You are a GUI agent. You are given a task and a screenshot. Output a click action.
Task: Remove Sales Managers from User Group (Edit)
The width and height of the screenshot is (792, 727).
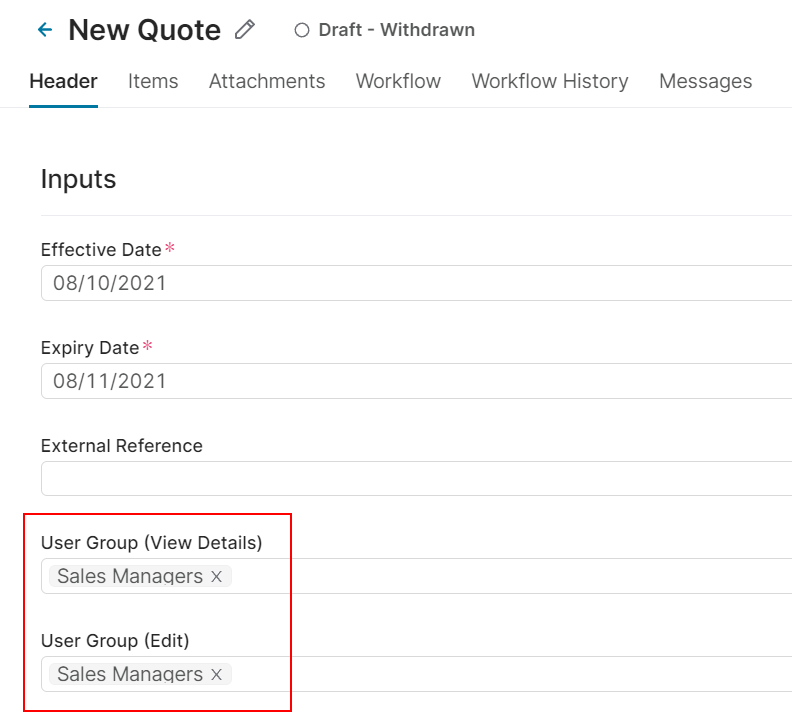[216, 675]
